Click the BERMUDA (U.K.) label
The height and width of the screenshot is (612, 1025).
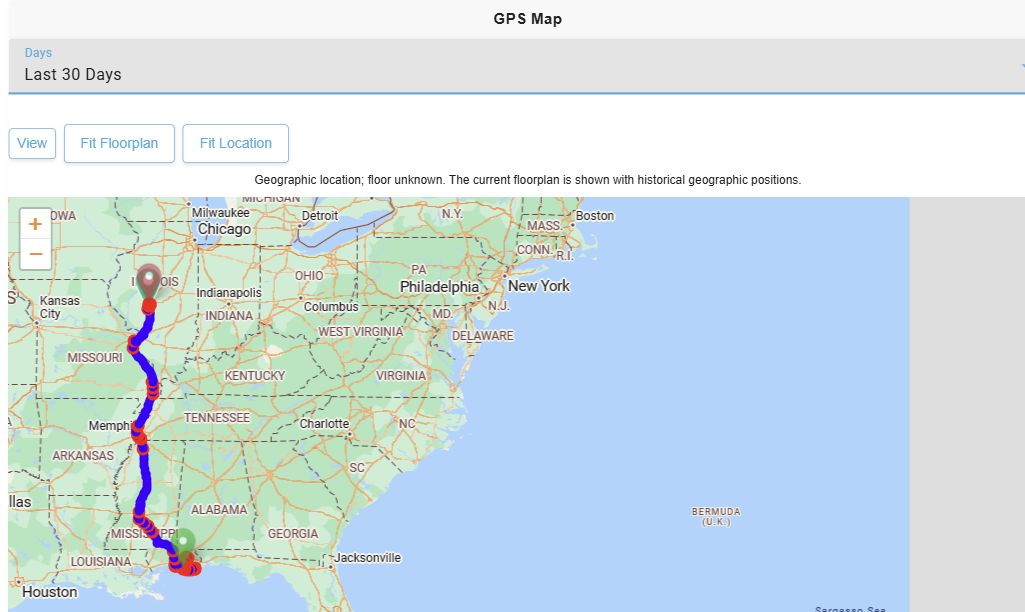[716, 517]
